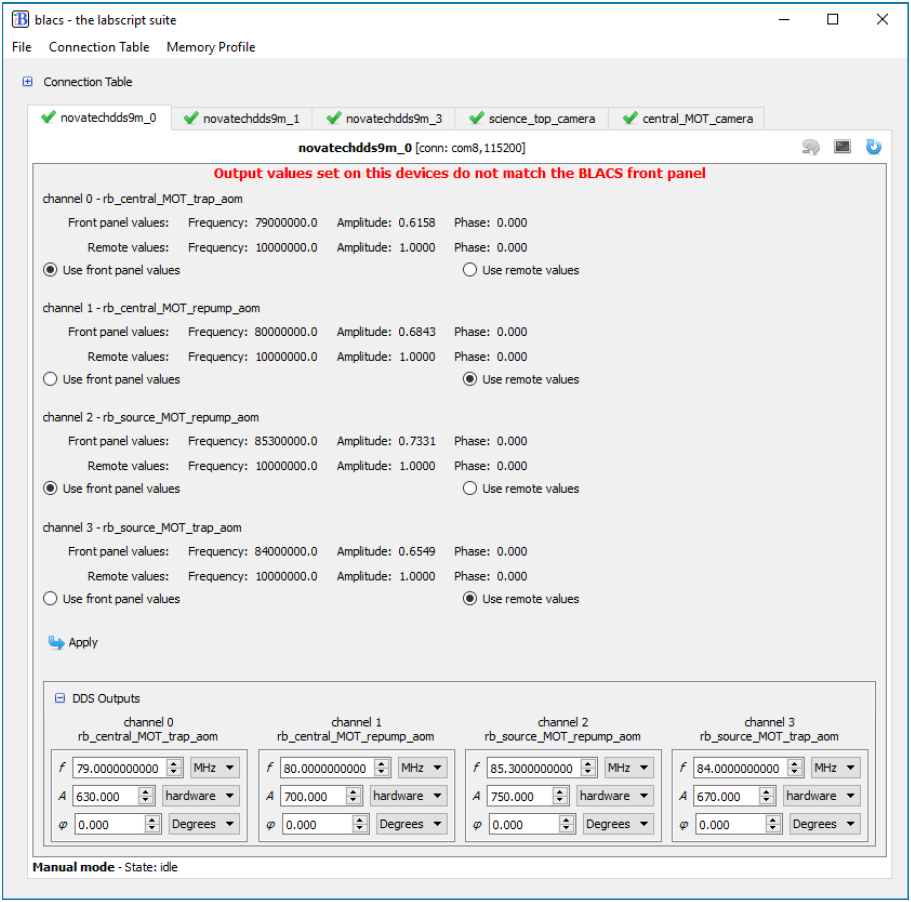Click channel 2 phase stepper arrows
This screenshot has height=902, width=911.
[x=566, y=824]
